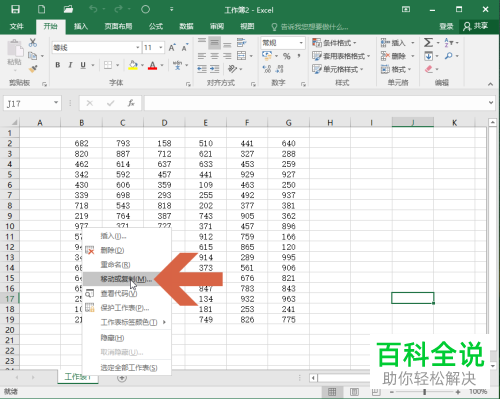
Task: Click the Decrease Indent icon
Action: (x=202, y=69)
